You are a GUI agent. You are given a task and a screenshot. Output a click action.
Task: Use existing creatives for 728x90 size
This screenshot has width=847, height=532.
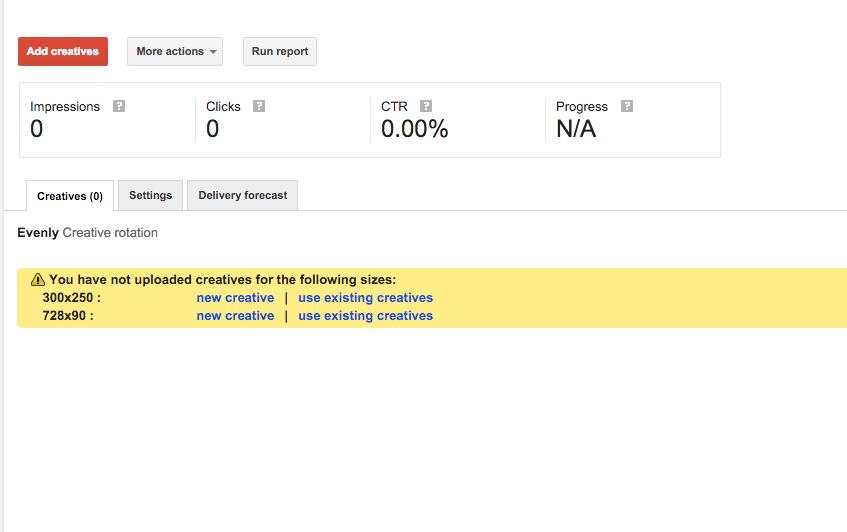click(x=365, y=316)
